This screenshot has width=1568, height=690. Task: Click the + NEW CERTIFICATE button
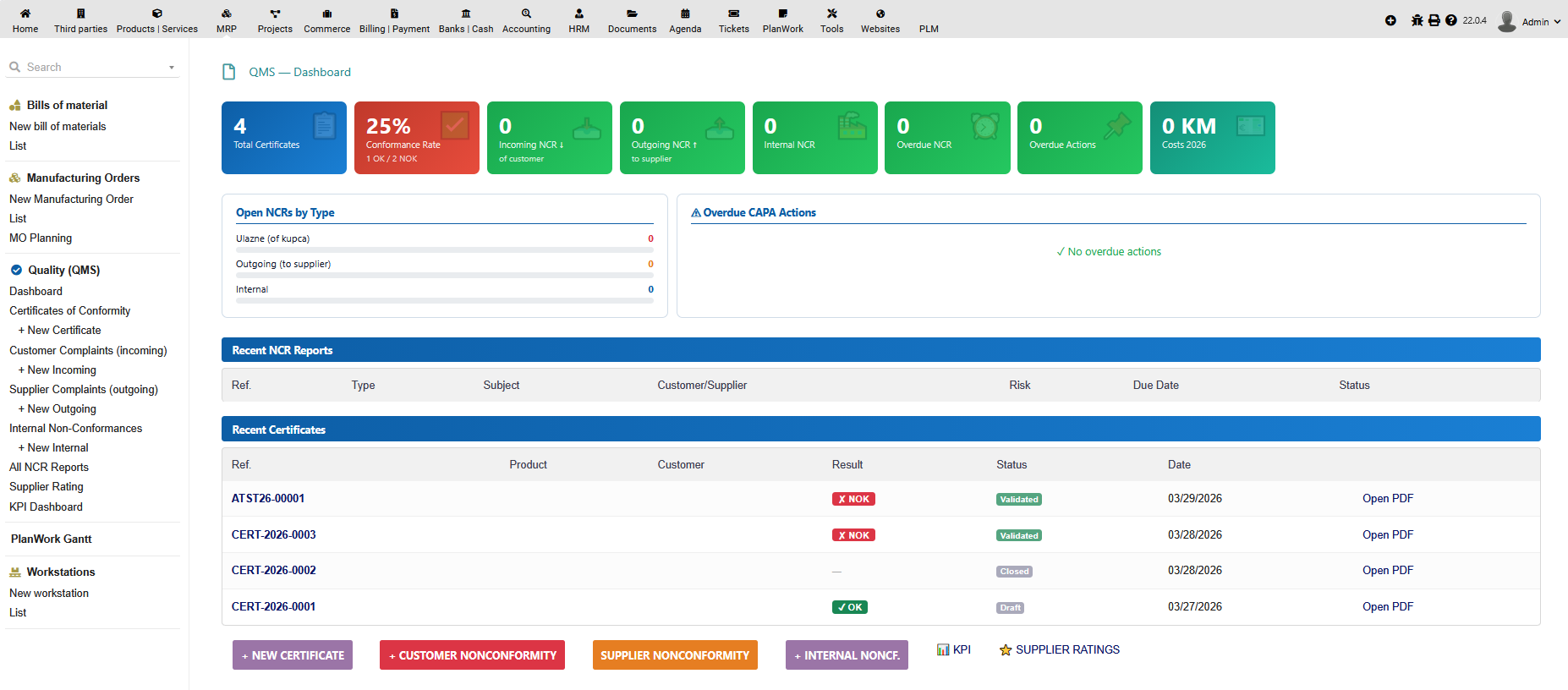click(x=293, y=655)
